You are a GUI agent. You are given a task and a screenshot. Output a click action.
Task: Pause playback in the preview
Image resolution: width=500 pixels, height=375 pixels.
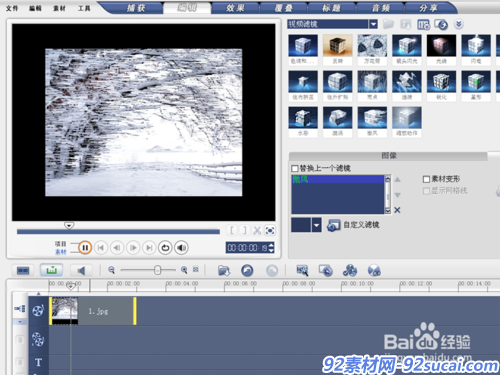coord(85,248)
